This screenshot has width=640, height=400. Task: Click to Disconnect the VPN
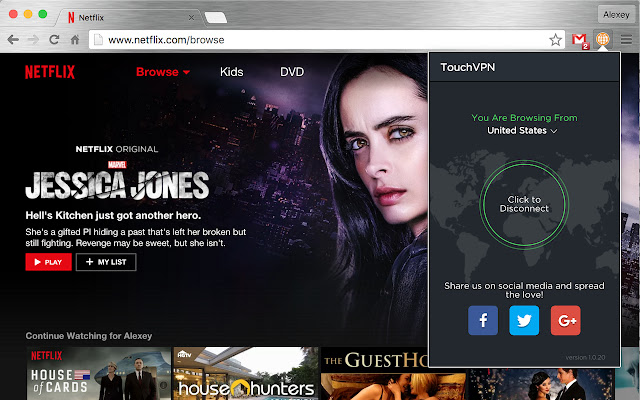click(x=524, y=204)
